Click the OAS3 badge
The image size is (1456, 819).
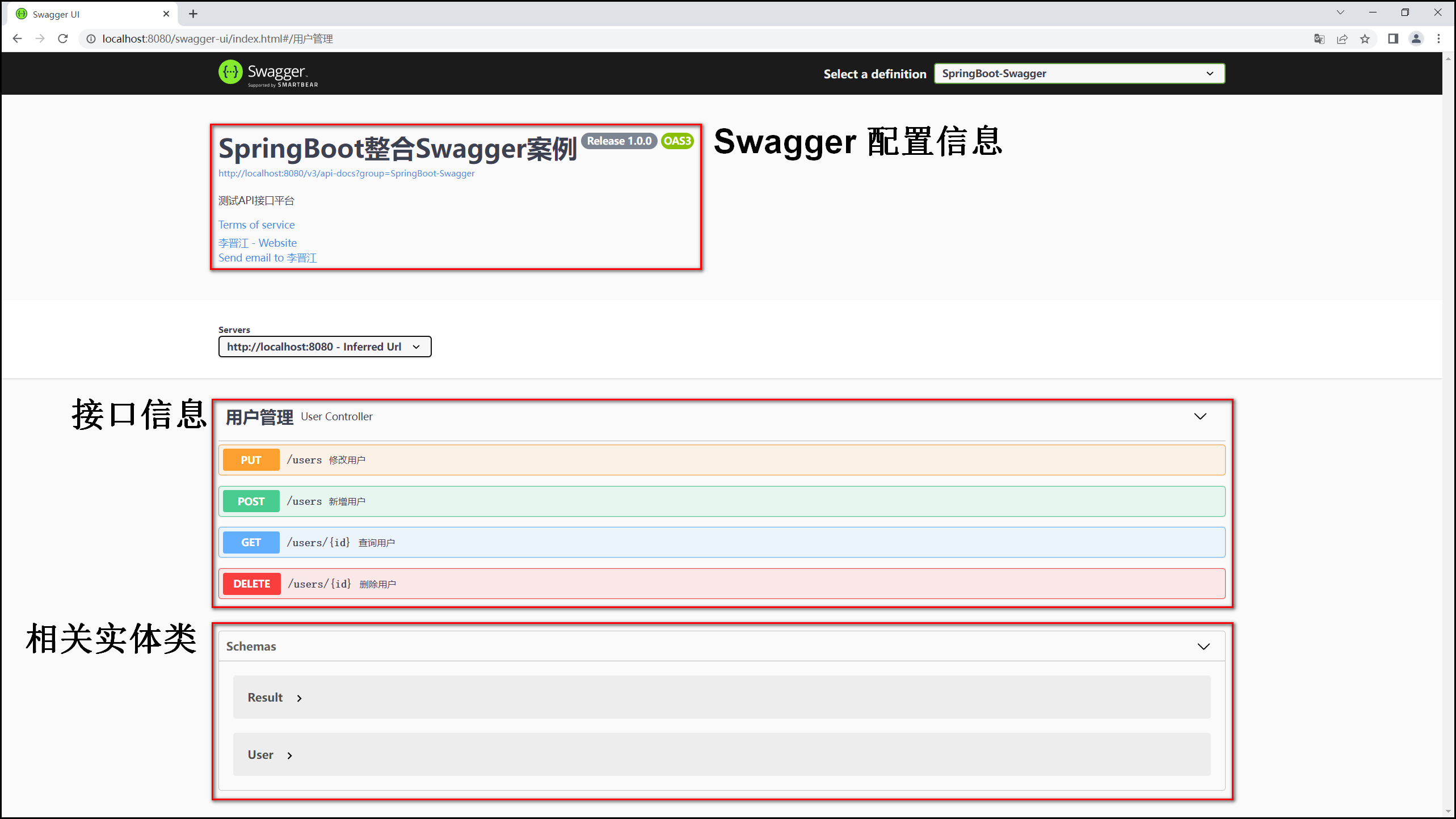677,141
